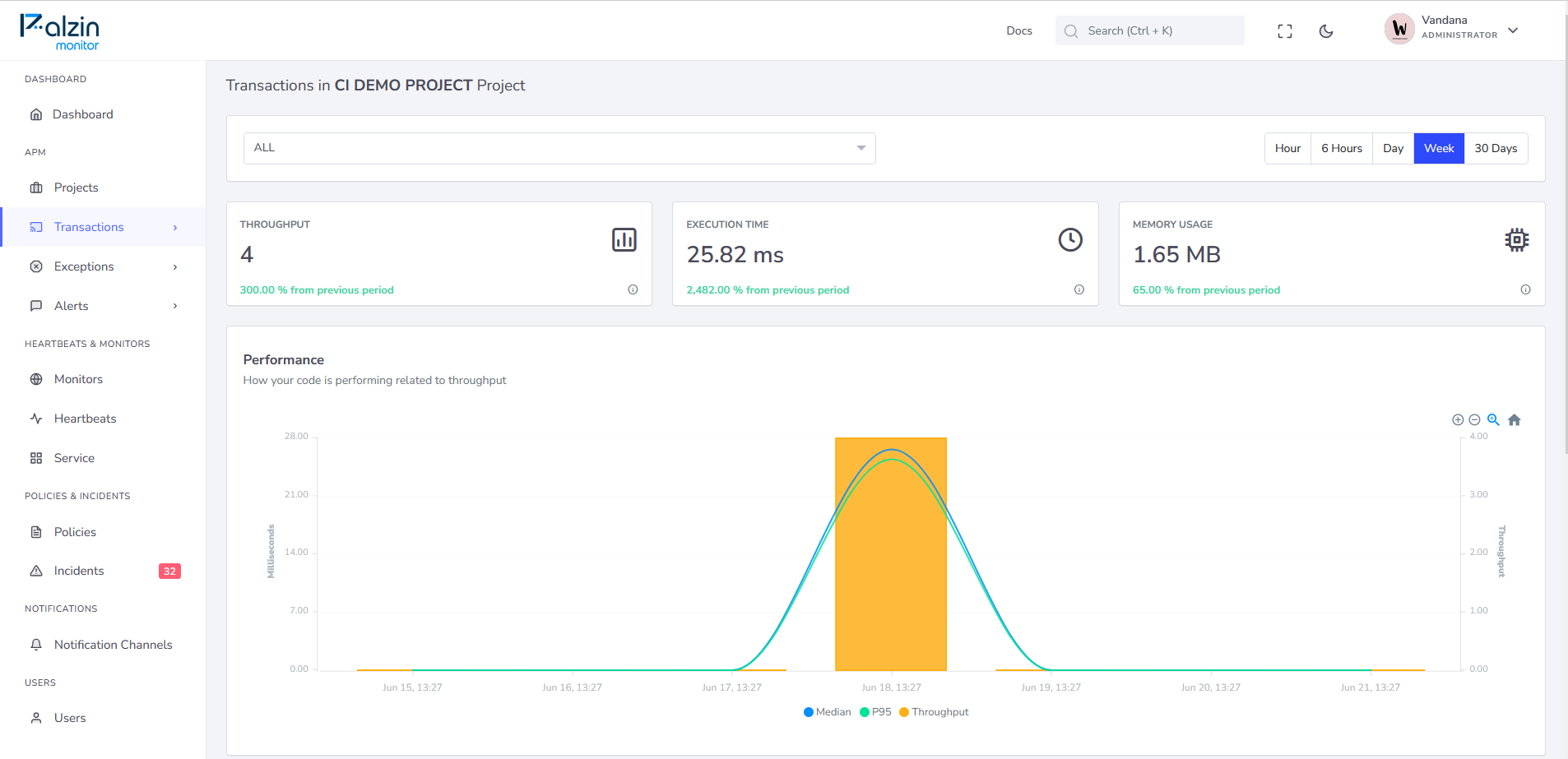Click Memory Usage card info icon
This screenshot has width=1568, height=759.
click(x=1525, y=289)
